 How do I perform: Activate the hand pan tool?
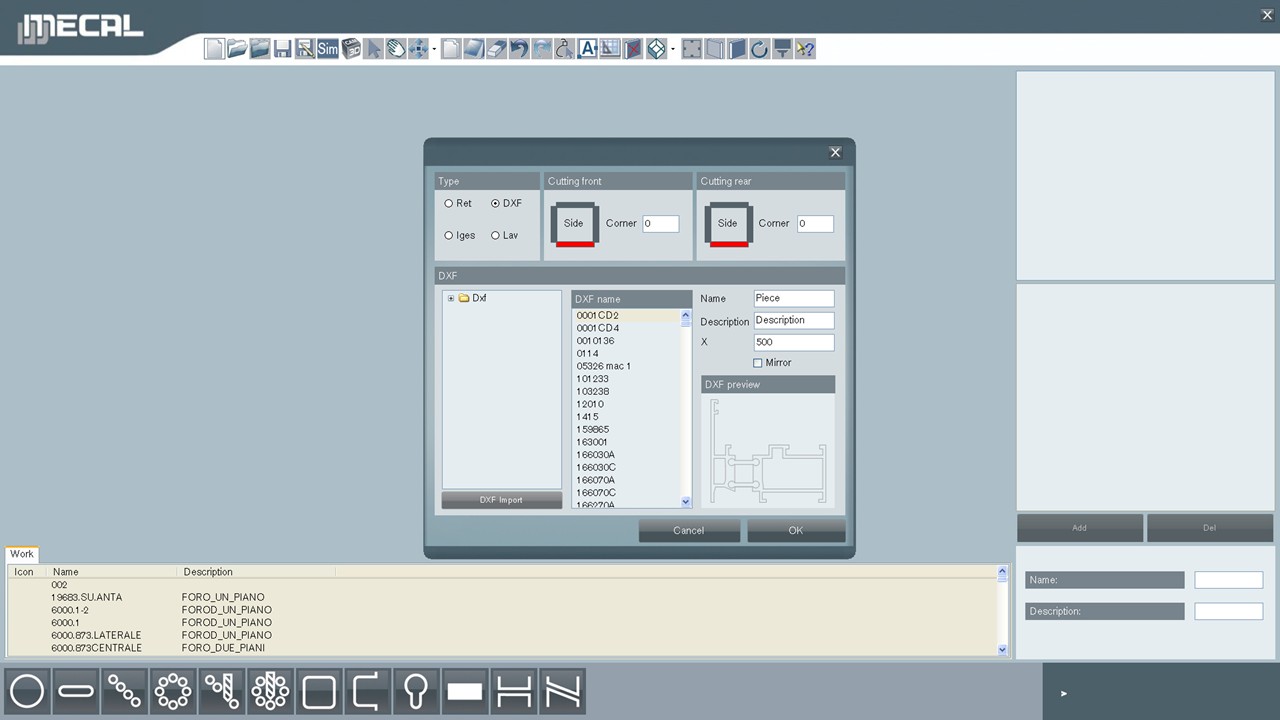point(396,48)
